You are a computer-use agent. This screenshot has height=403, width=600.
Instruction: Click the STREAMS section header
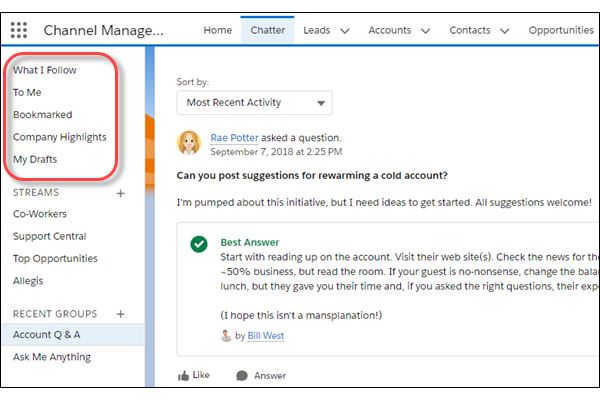[36, 193]
